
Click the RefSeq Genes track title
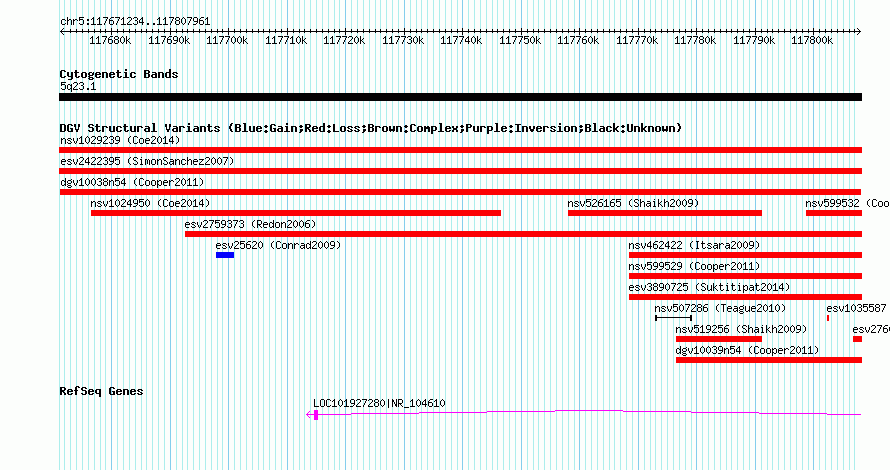101,391
